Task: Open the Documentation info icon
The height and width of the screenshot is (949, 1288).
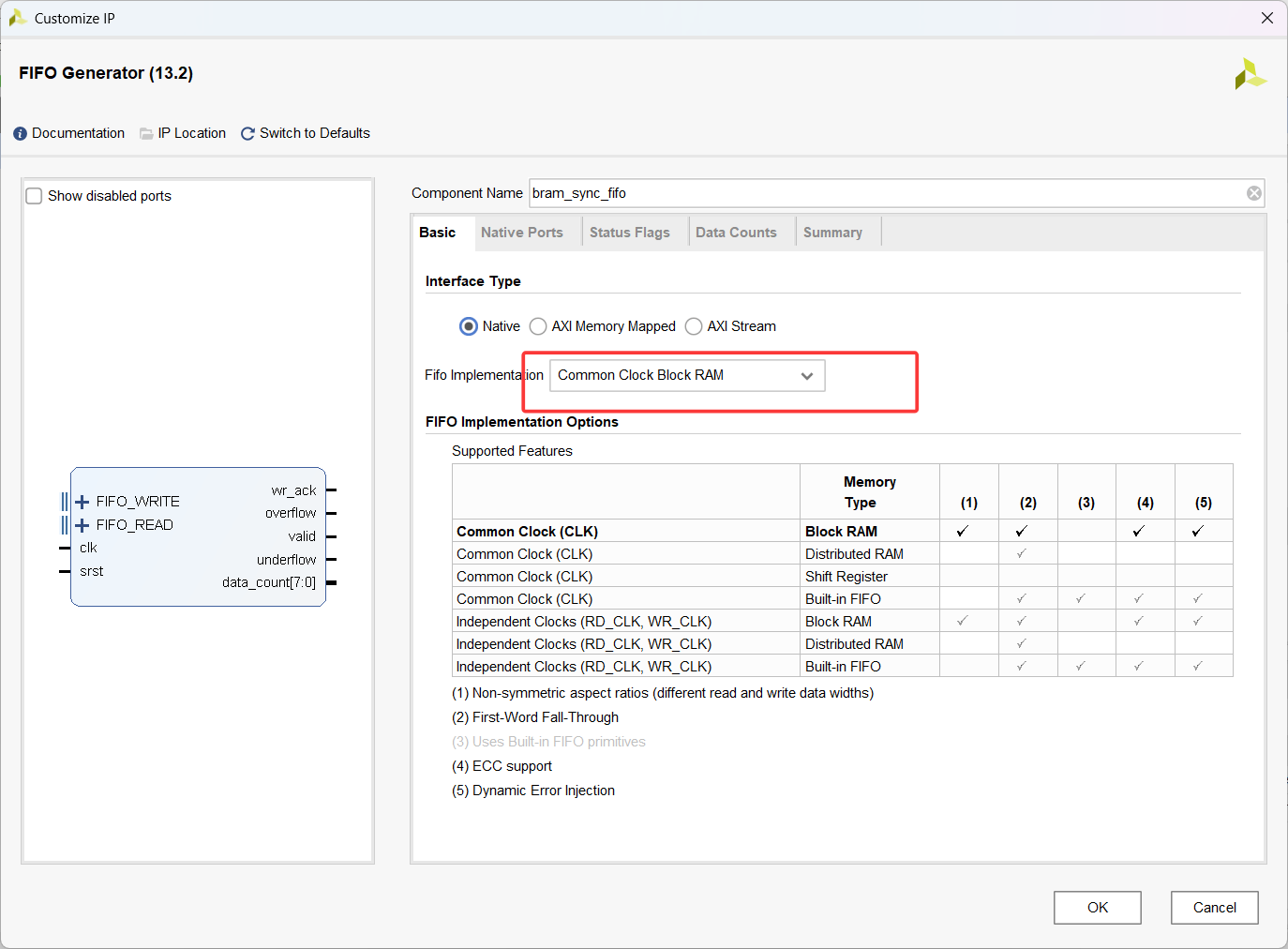Action: tap(20, 134)
